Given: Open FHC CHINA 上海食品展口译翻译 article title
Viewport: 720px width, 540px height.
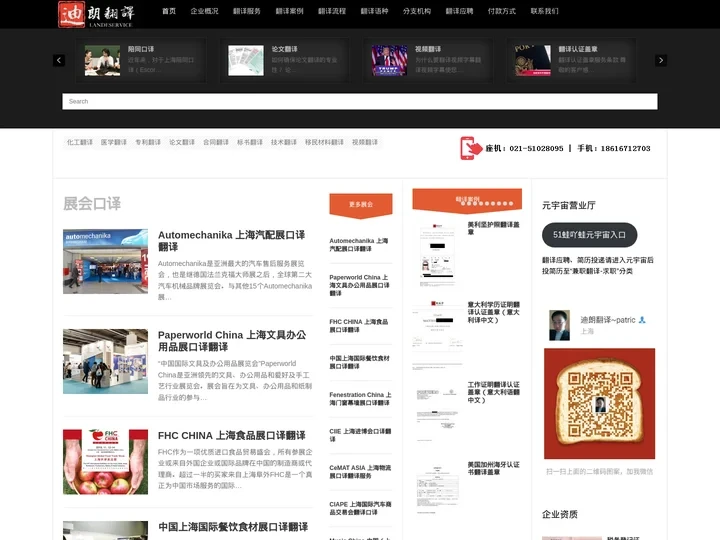Looking at the screenshot, I should (x=231, y=435).
